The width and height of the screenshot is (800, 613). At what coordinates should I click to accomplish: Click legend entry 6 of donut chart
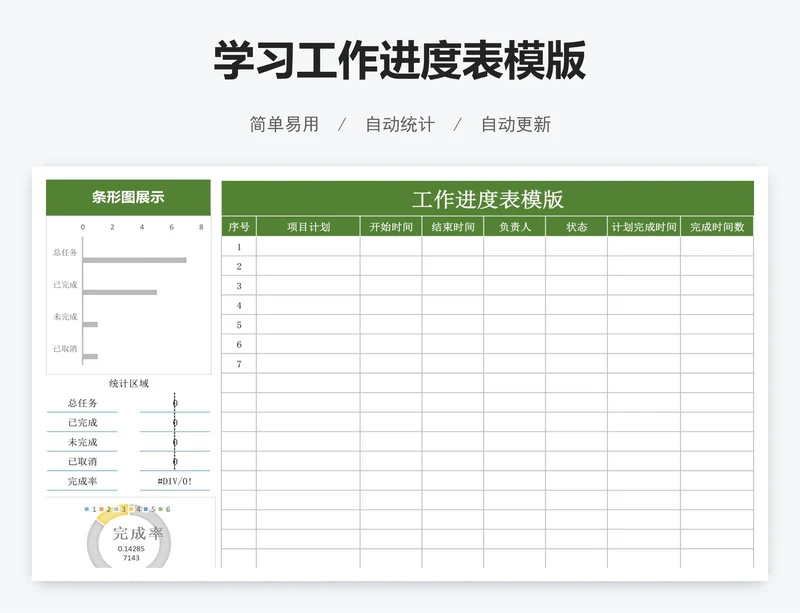point(164,509)
